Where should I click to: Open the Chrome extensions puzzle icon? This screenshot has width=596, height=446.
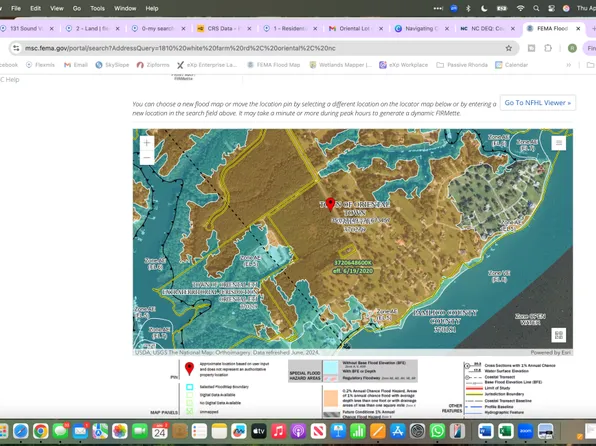[x=548, y=48]
